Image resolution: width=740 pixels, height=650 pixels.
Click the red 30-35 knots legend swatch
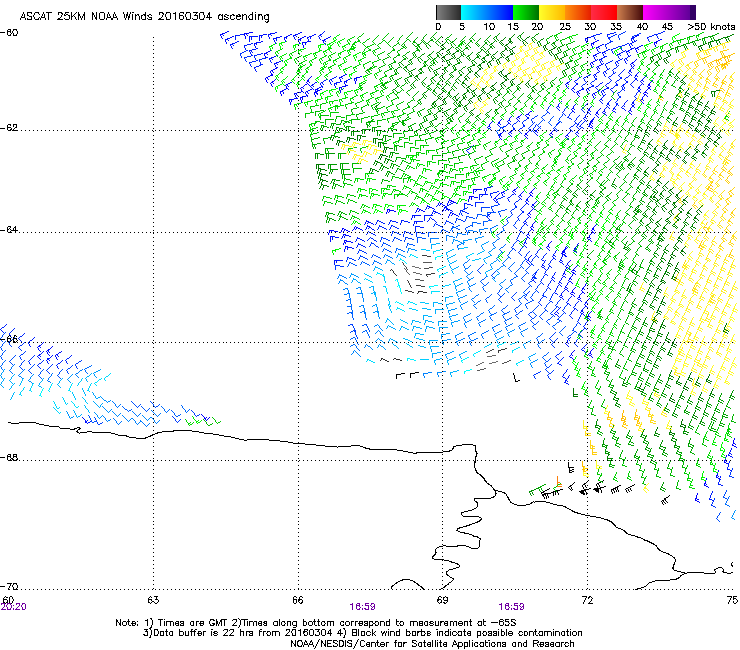[x=604, y=12]
